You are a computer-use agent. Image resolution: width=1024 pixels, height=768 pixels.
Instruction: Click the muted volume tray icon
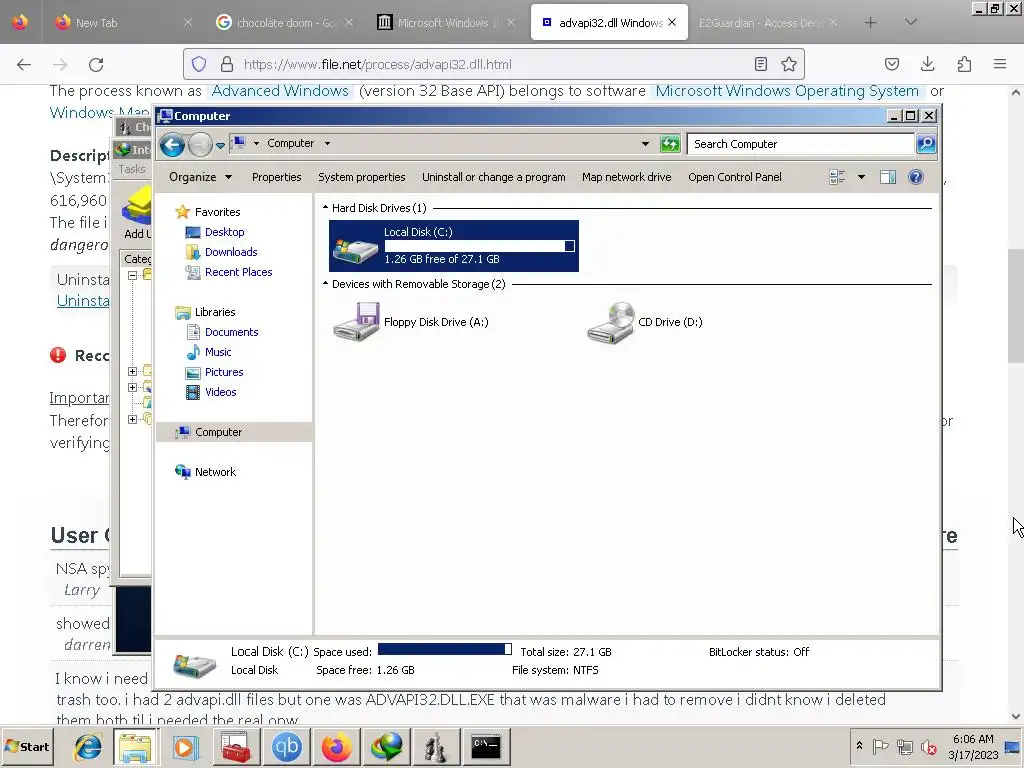click(927, 746)
